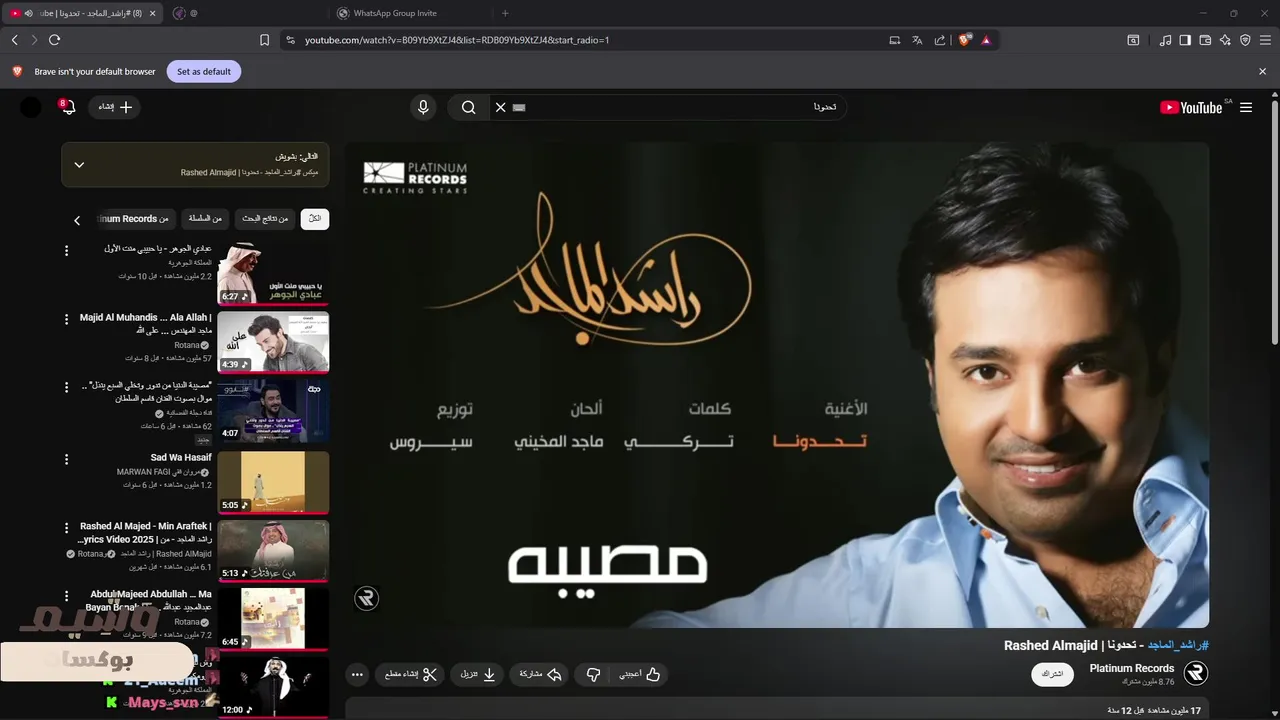Open the Brave music playlist icon
Screen dimensions: 1280x720
pyautogui.click(x=1165, y=40)
